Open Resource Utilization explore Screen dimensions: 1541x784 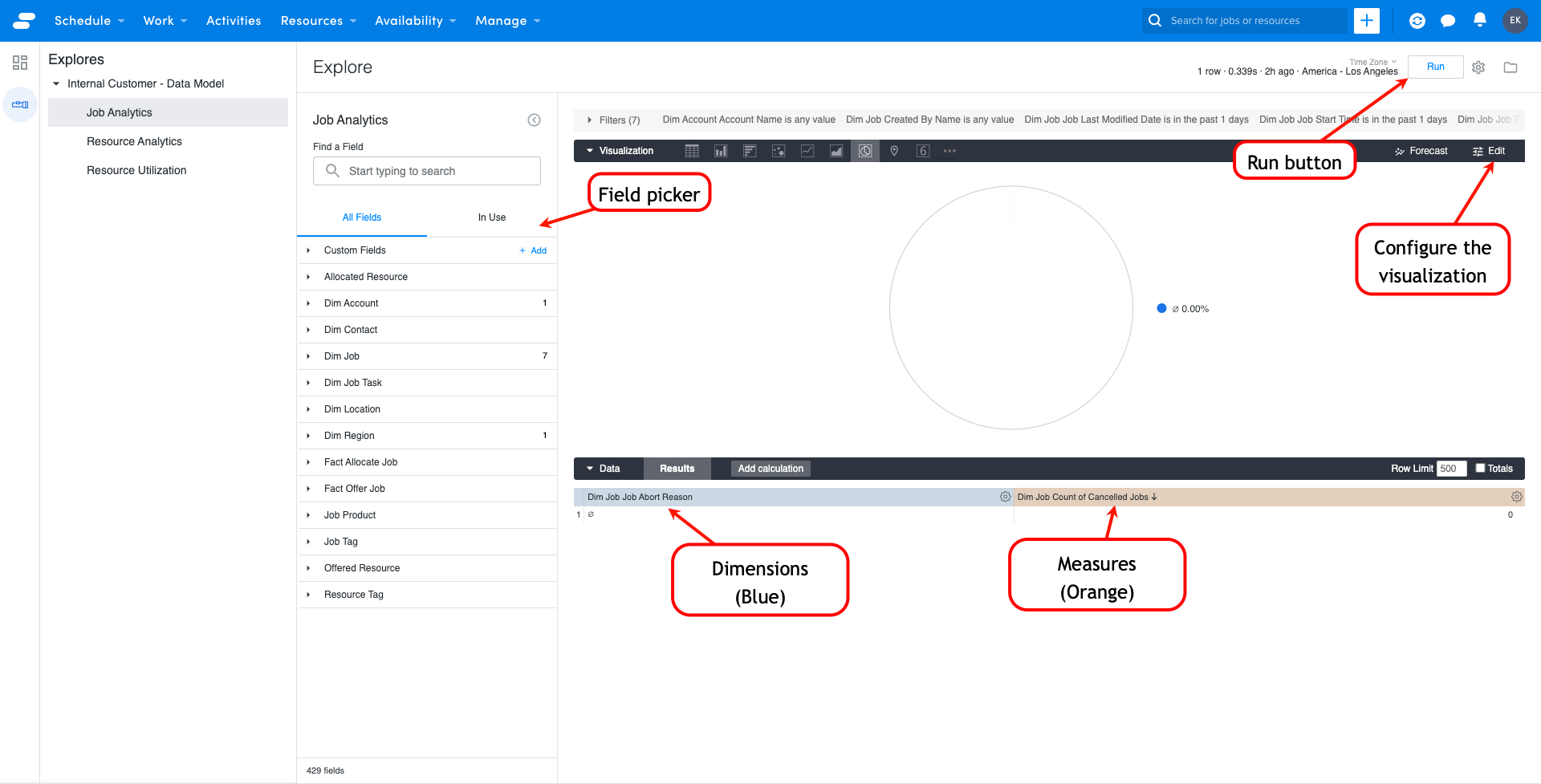click(136, 170)
